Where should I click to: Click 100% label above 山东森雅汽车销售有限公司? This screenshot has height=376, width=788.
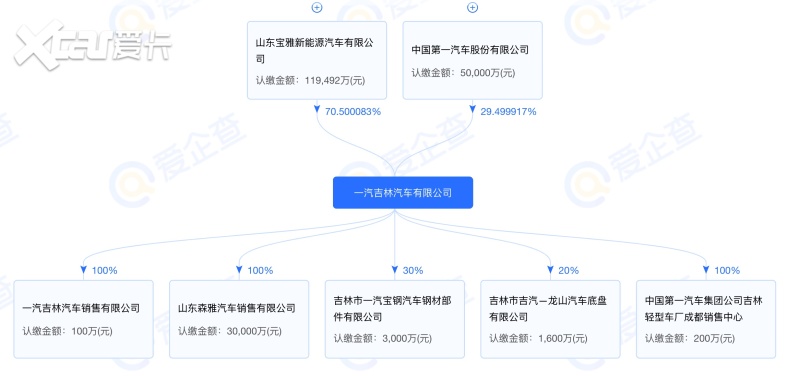point(260,270)
